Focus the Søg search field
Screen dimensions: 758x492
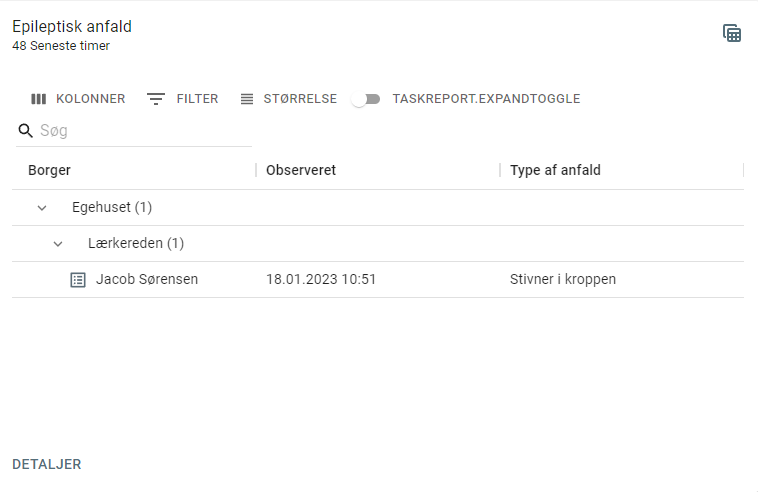(x=145, y=130)
